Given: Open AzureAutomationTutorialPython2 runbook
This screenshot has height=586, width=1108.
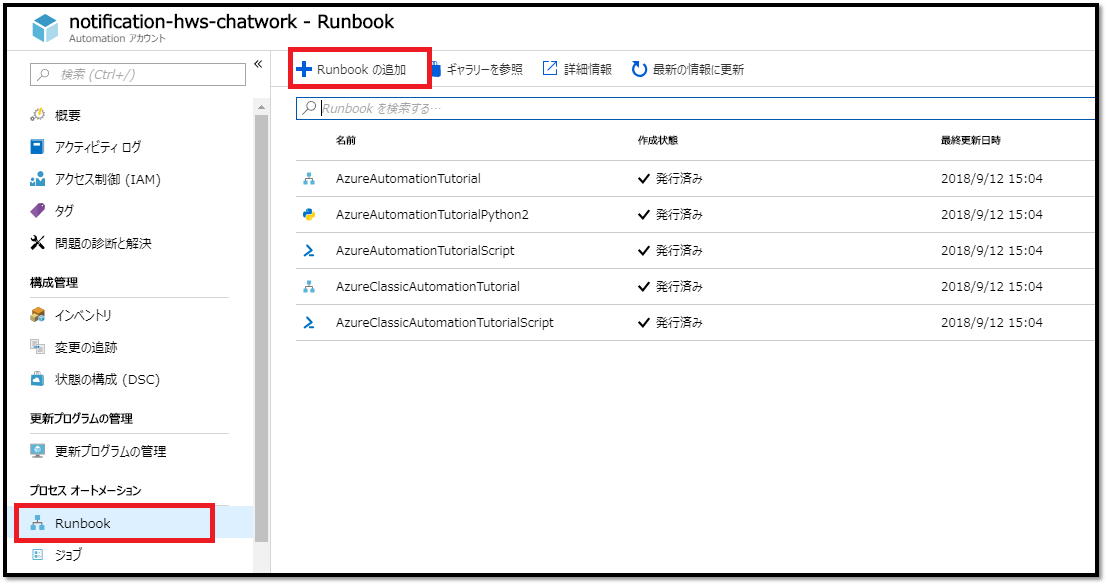Looking at the screenshot, I should 432,214.
